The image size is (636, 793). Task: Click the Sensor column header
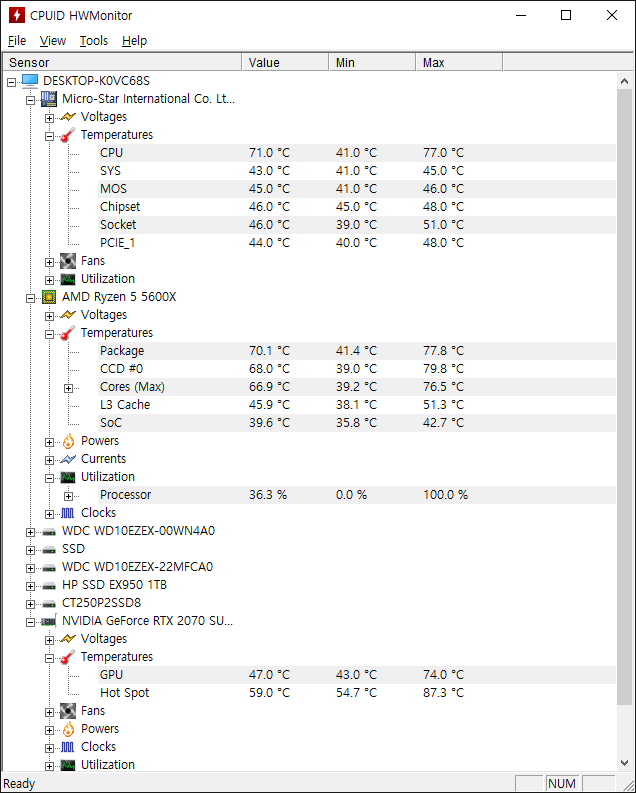(x=120, y=63)
